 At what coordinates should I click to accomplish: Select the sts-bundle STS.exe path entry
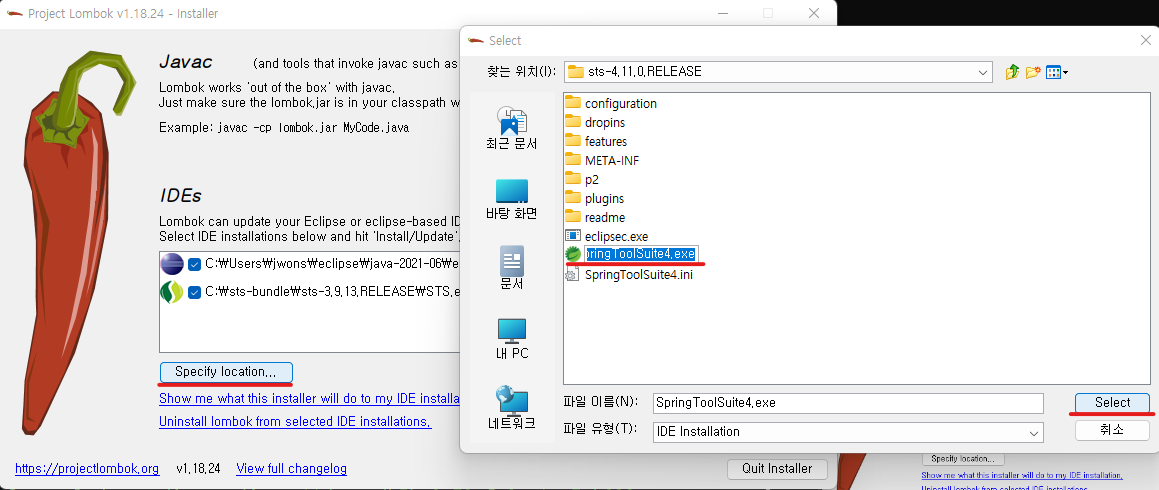333,292
